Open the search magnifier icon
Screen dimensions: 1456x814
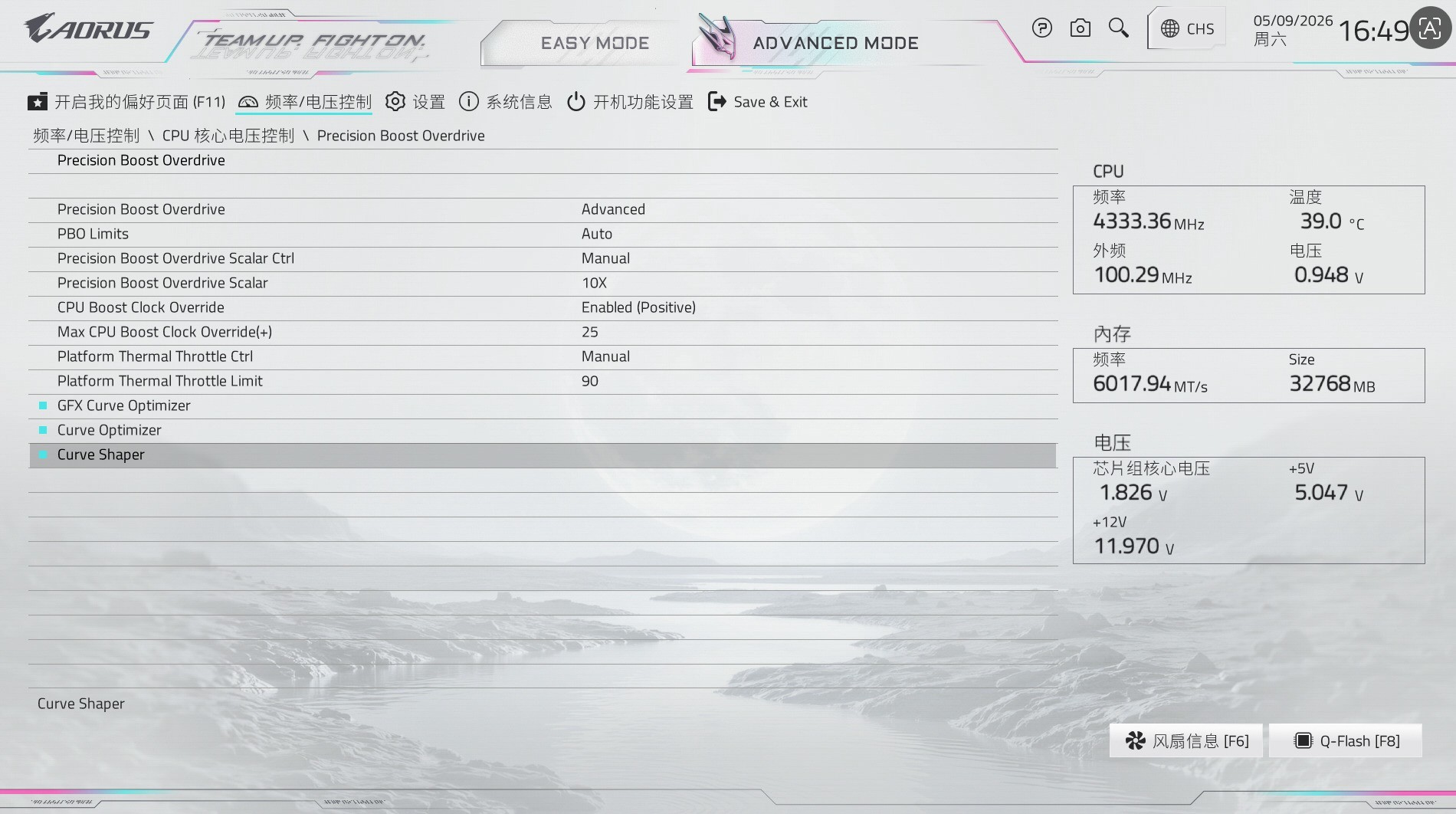pyautogui.click(x=1119, y=28)
